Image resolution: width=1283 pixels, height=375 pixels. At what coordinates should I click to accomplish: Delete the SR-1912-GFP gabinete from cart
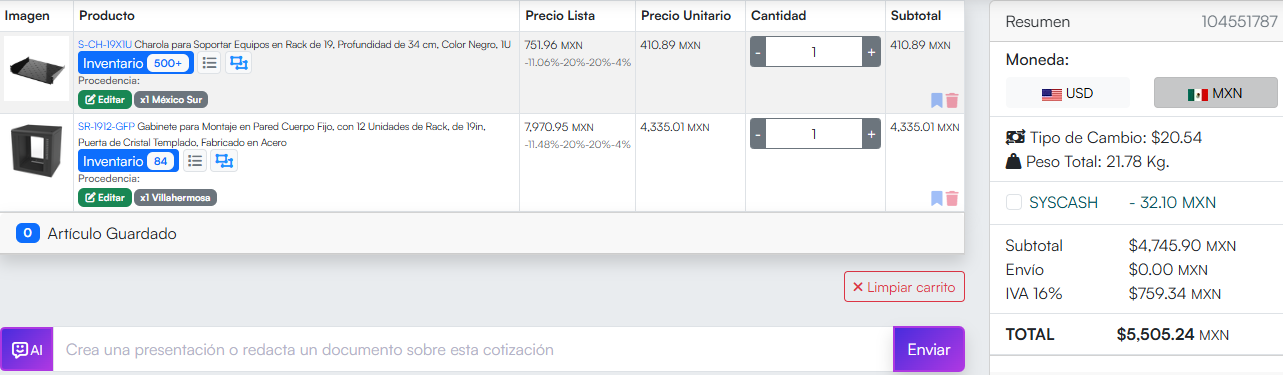[952, 198]
